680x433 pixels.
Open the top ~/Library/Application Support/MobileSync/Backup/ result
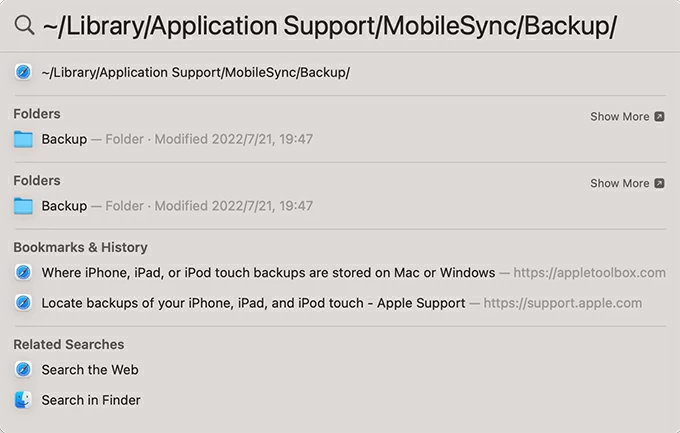point(196,72)
